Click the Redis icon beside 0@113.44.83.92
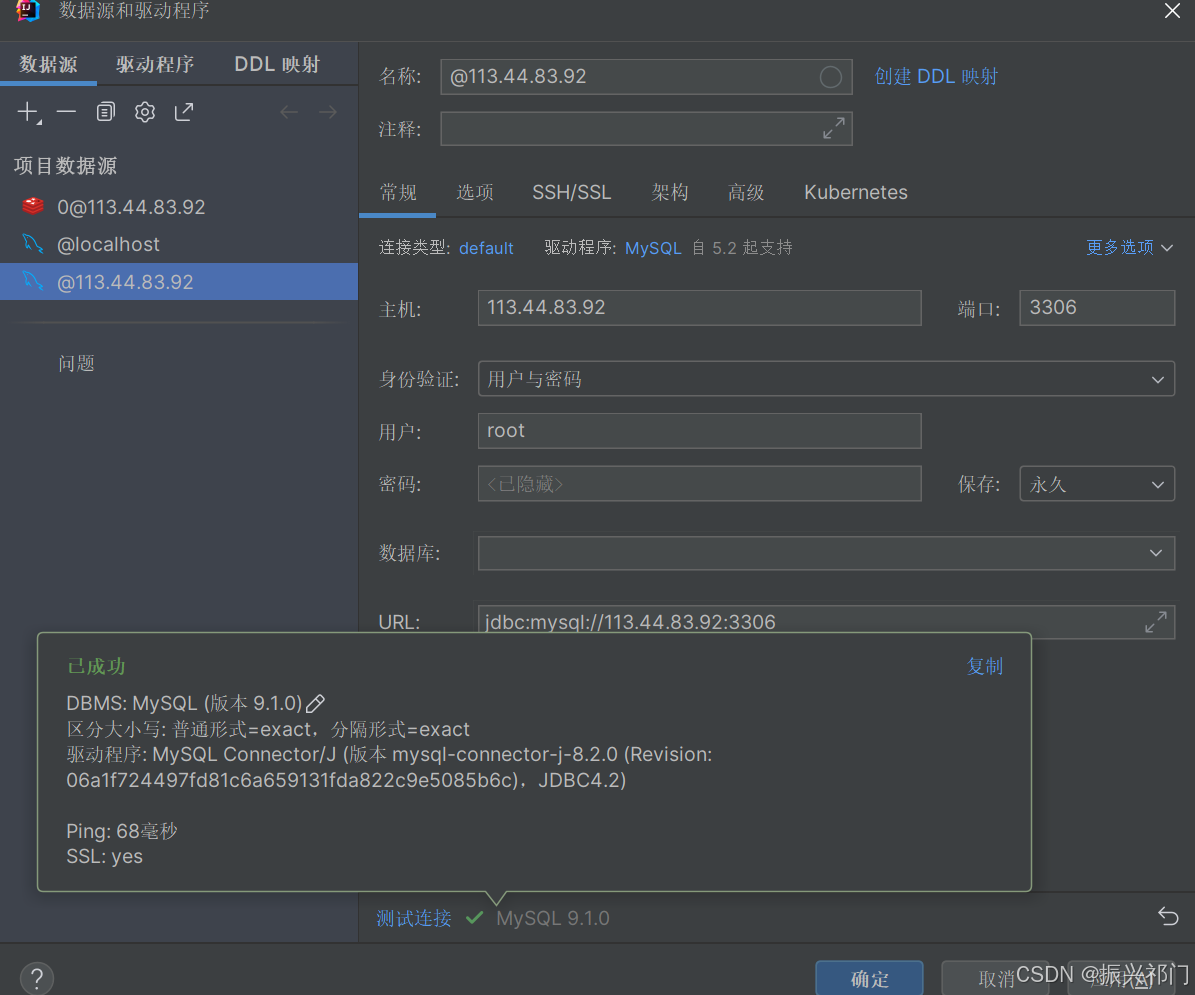This screenshot has width=1195, height=995. pos(33,206)
